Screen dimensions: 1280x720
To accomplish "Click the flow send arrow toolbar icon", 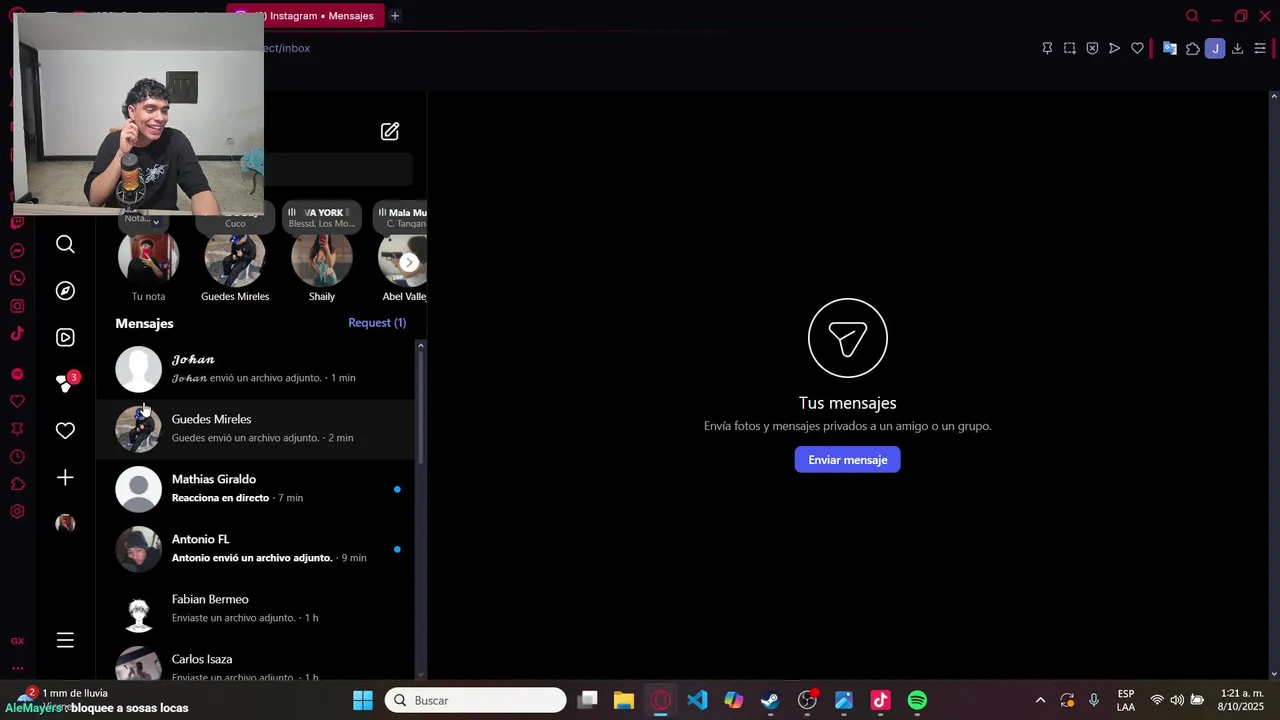I will (1114, 48).
